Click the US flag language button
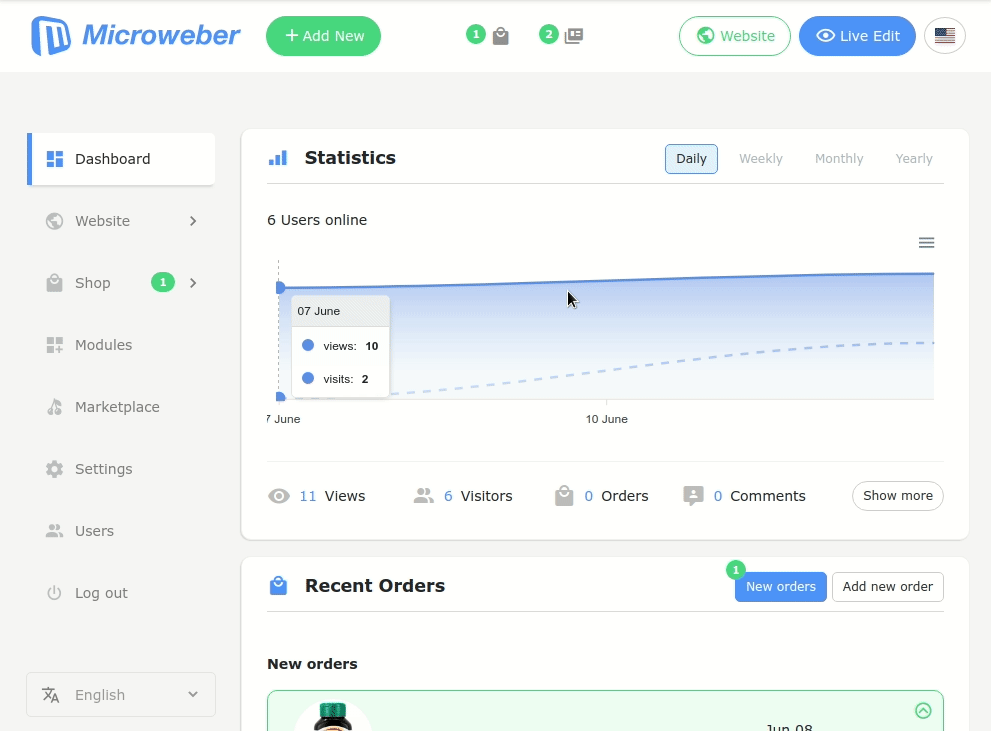Image resolution: width=991 pixels, height=731 pixels. (x=944, y=35)
